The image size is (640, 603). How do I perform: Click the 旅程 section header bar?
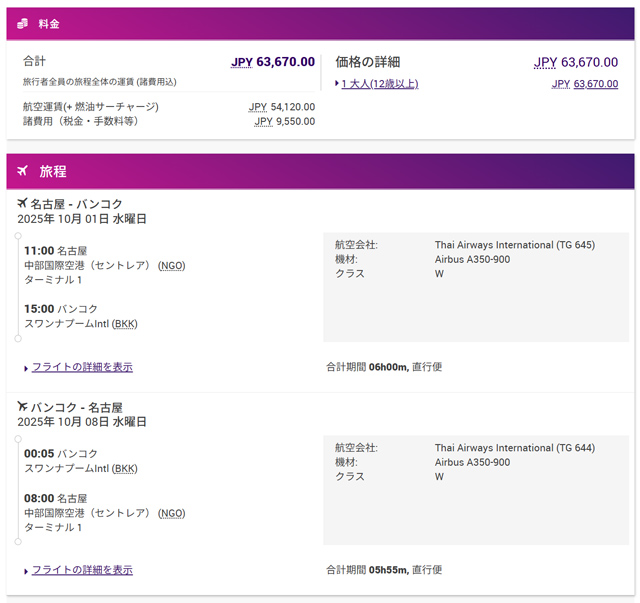point(320,171)
